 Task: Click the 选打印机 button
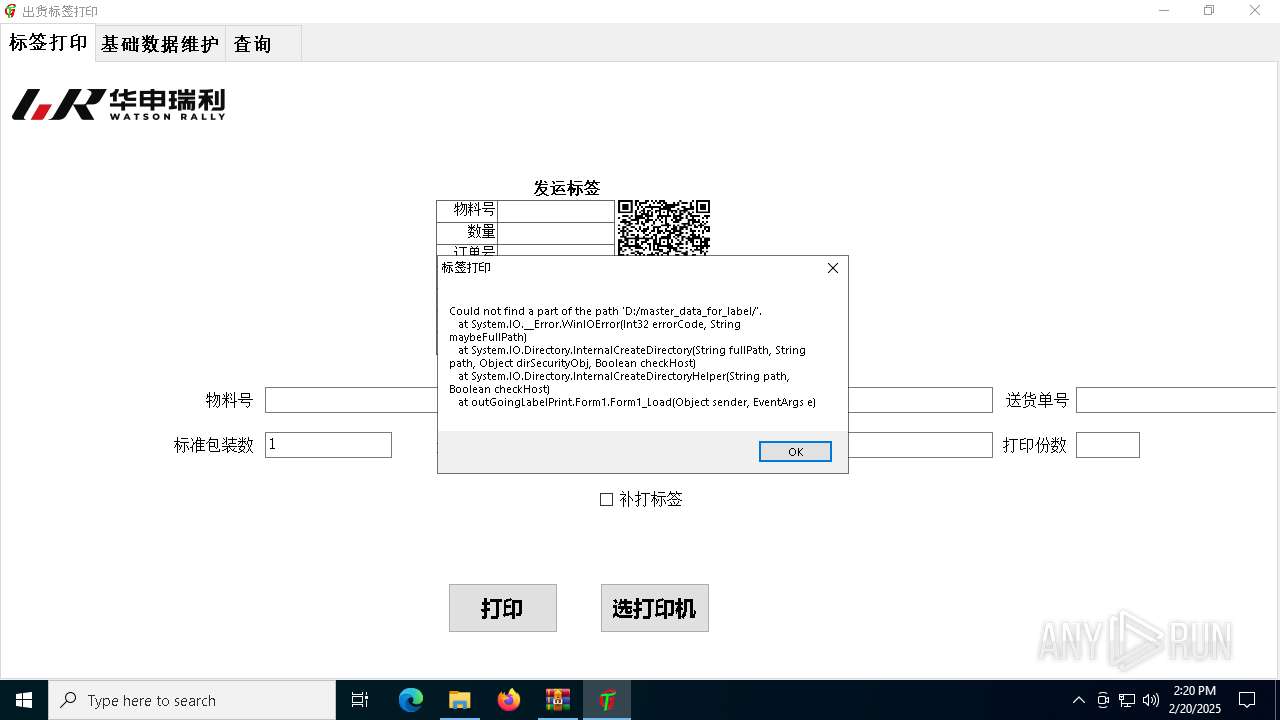coord(655,608)
